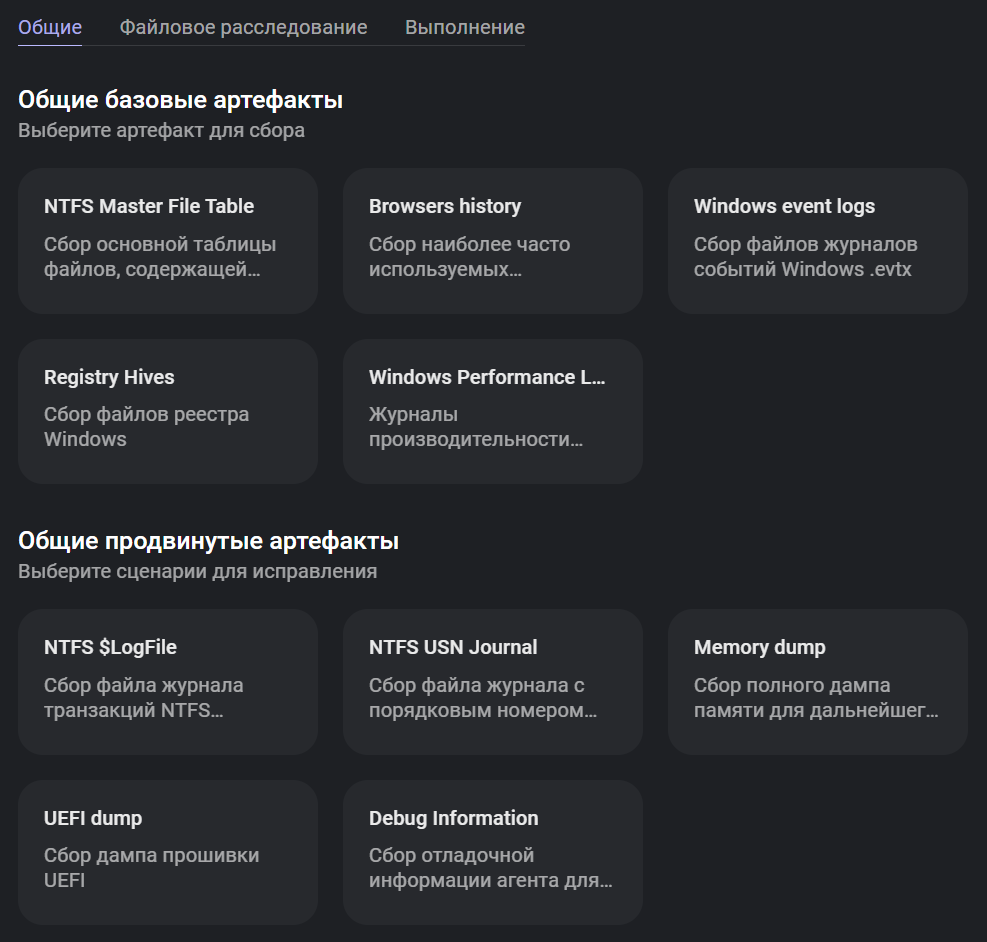987x942 pixels.
Task: Open the Файловое расследование tab
Action: [x=243, y=27]
